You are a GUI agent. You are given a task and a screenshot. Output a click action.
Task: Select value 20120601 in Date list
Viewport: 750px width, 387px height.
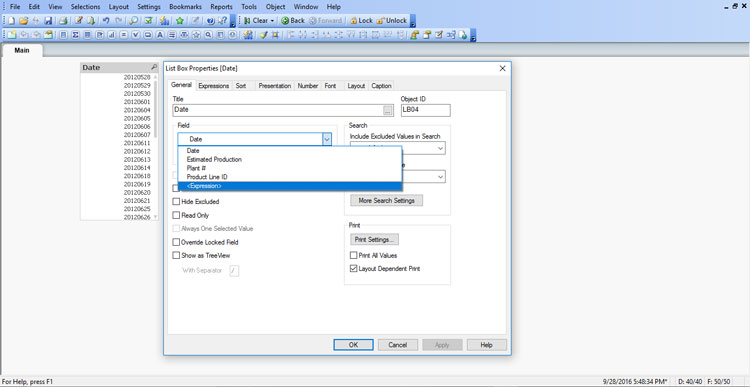point(137,102)
